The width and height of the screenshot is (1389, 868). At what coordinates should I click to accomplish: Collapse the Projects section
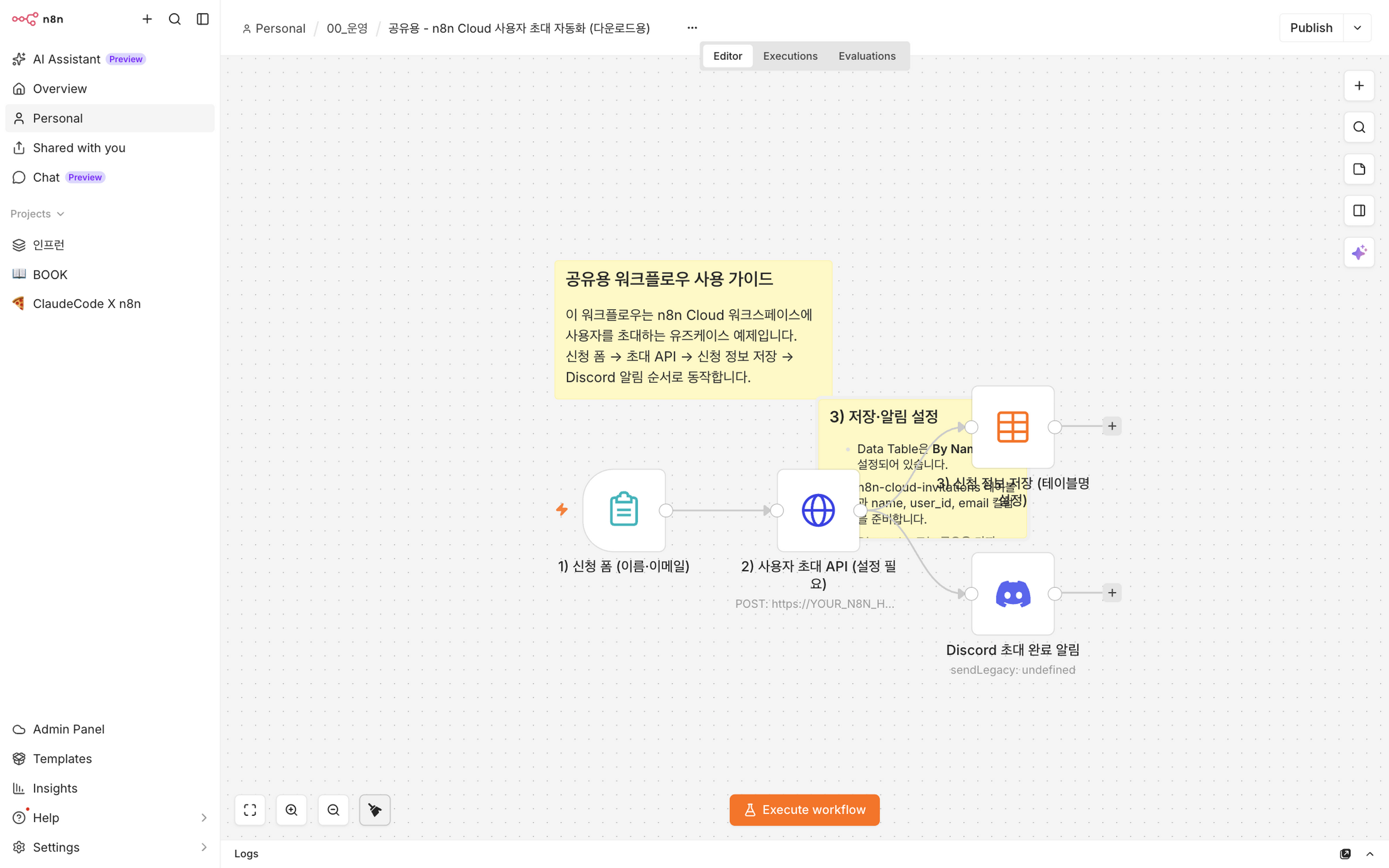[37, 214]
